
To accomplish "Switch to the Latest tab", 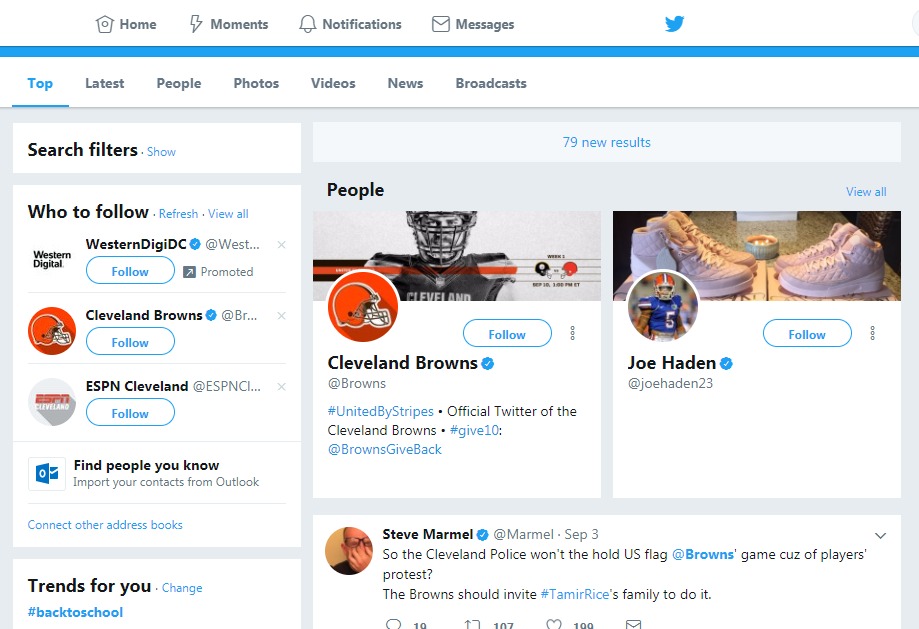I will pyautogui.click(x=104, y=83).
